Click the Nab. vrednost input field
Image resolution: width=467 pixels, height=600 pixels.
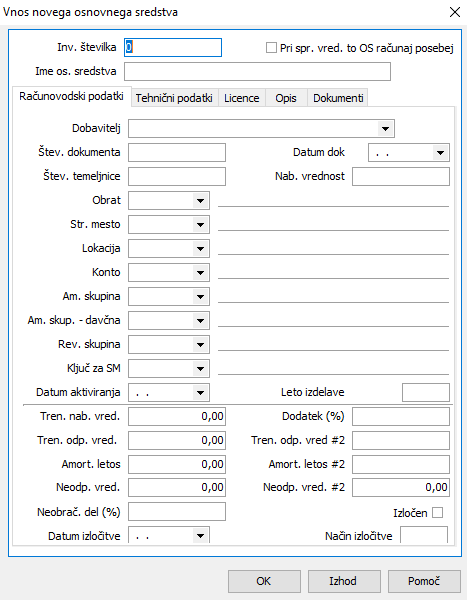pos(401,176)
